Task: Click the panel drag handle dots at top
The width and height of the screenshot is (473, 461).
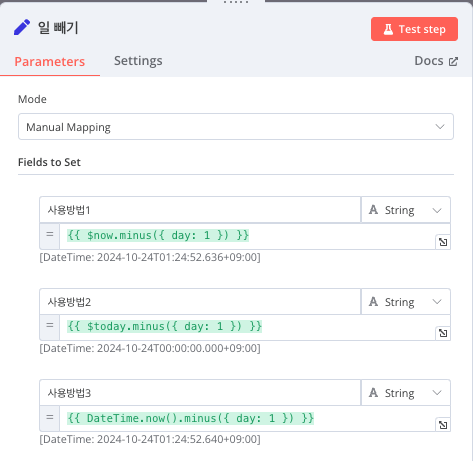Action: coord(236,2)
